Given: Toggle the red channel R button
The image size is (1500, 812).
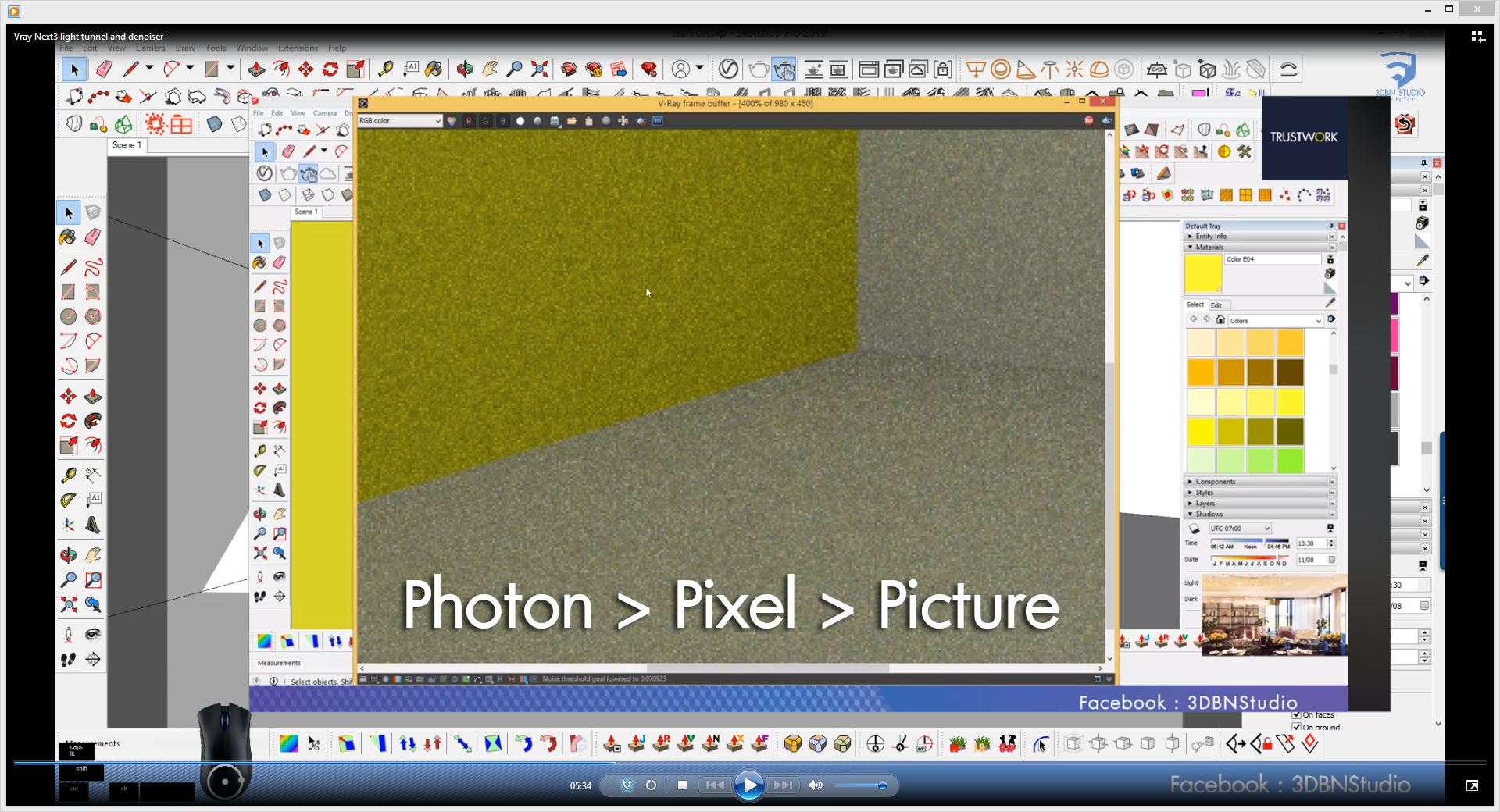Looking at the screenshot, I should coord(469,121).
